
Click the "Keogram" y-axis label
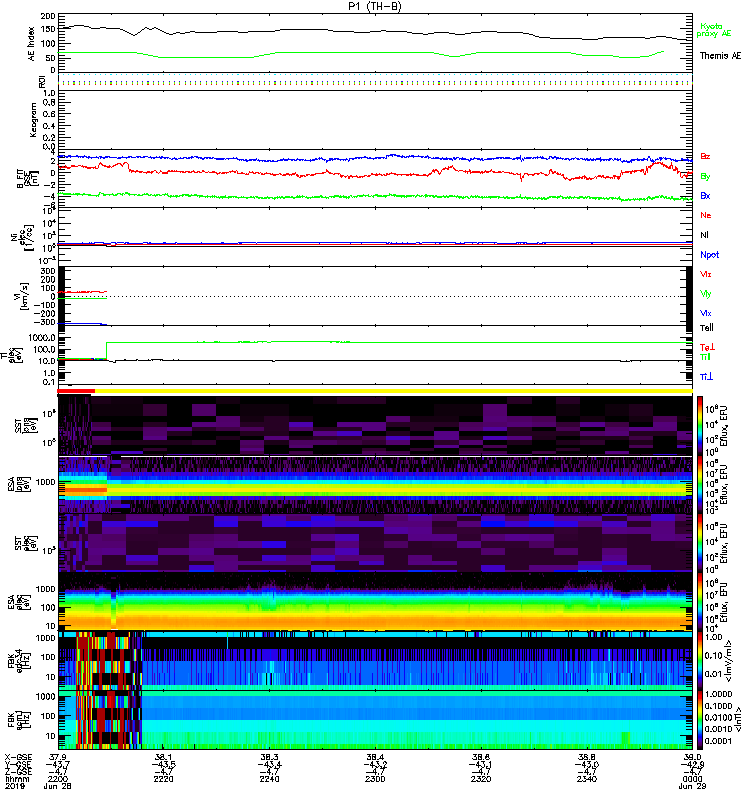(33, 120)
